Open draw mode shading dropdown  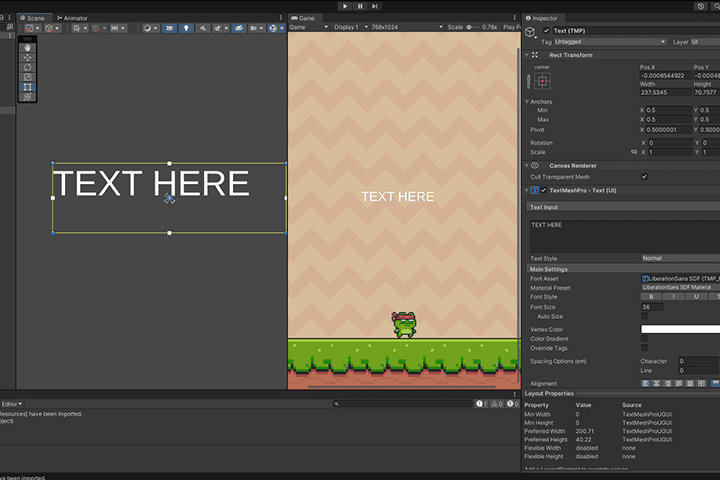pyautogui.click(x=150, y=28)
